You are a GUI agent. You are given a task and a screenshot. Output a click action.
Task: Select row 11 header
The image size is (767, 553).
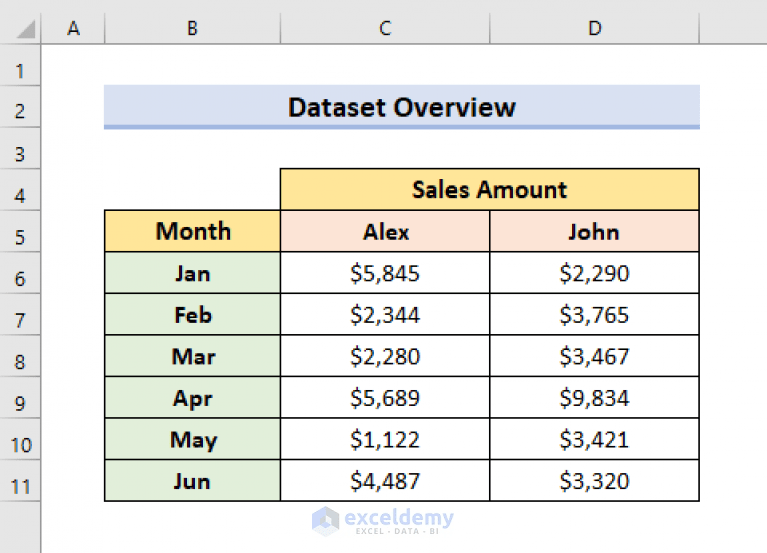pyautogui.click(x=20, y=487)
